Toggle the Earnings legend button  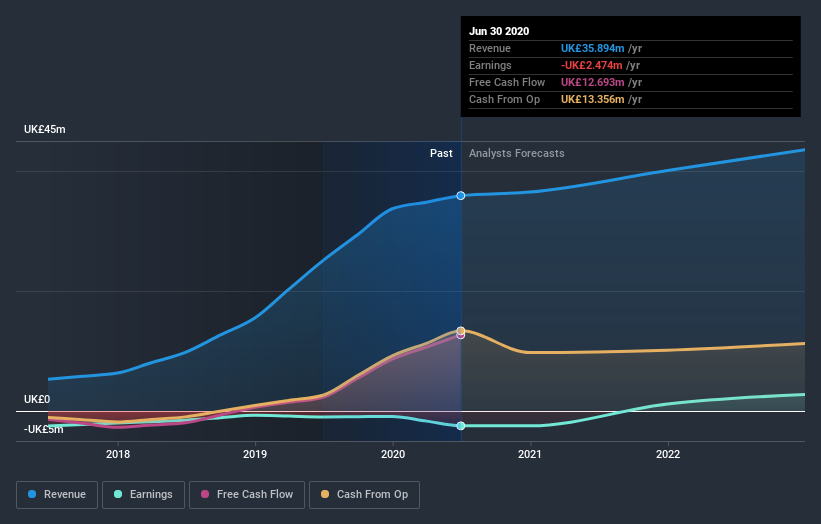[x=143, y=495]
